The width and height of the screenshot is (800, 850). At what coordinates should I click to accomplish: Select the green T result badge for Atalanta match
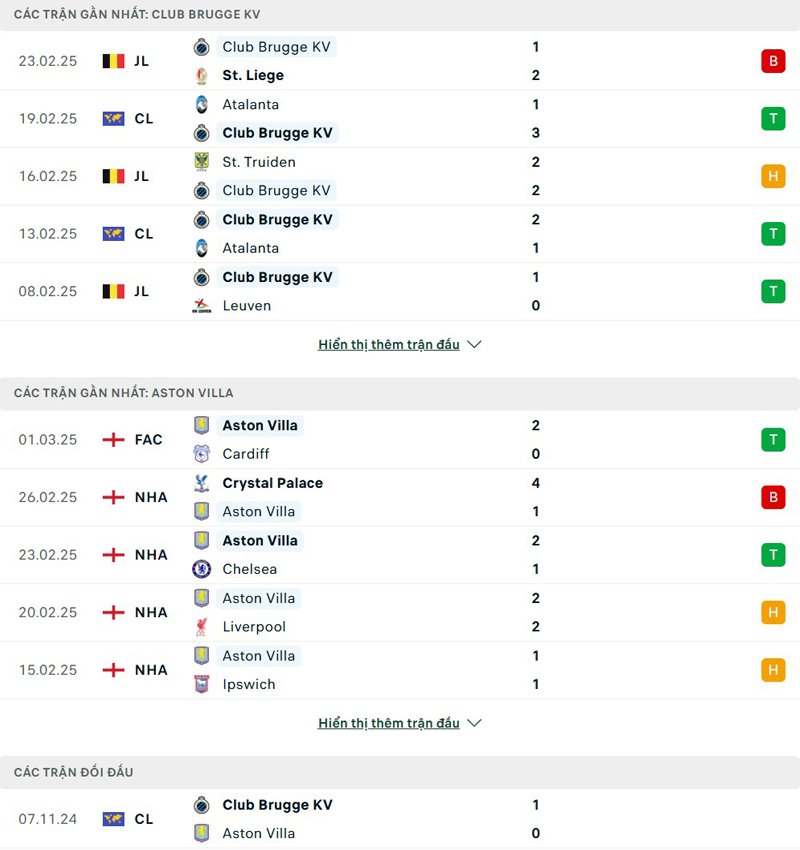click(x=773, y=118)
